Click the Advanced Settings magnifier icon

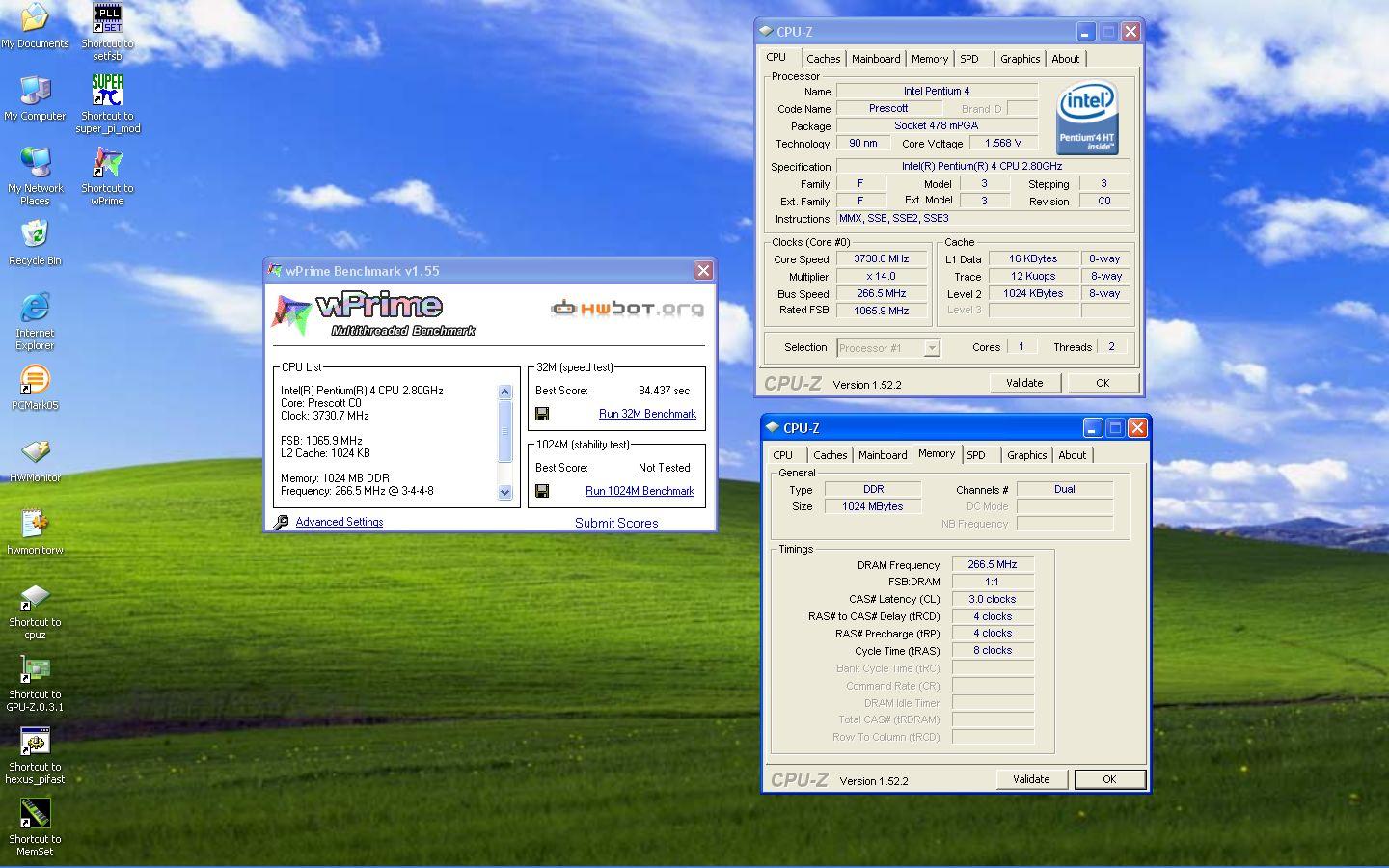click(x=281, y=522)
